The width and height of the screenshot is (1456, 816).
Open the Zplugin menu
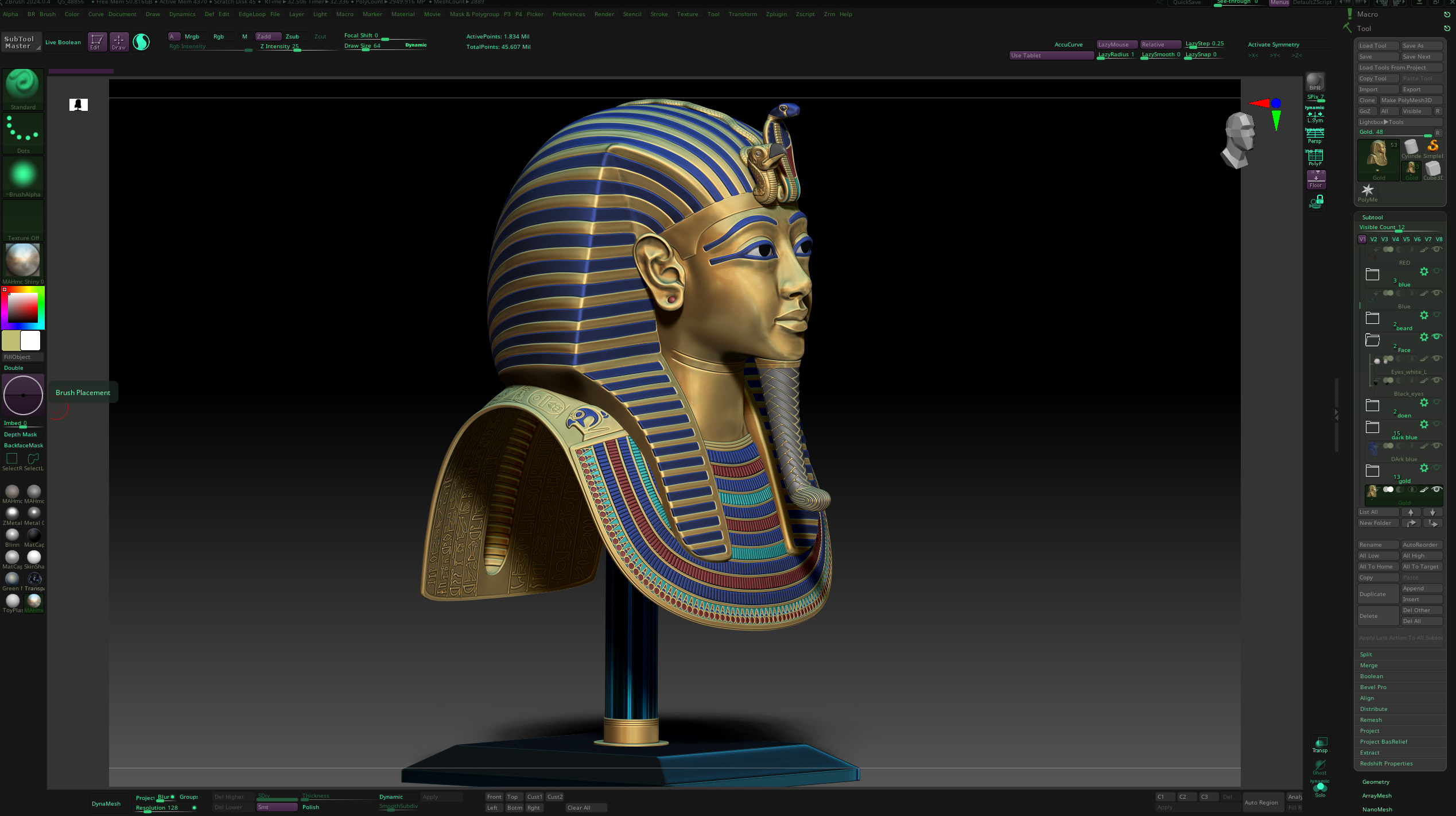(x=776, y=14)
